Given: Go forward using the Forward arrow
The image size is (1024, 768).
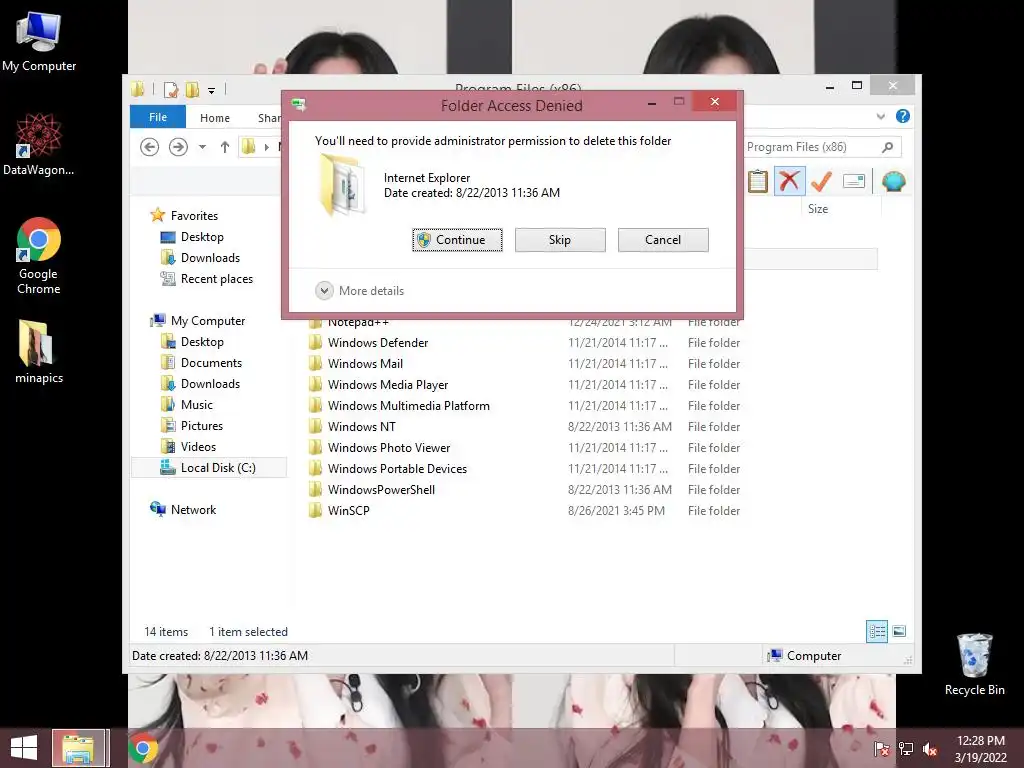Looking at the screenshot, I should 178,147.
